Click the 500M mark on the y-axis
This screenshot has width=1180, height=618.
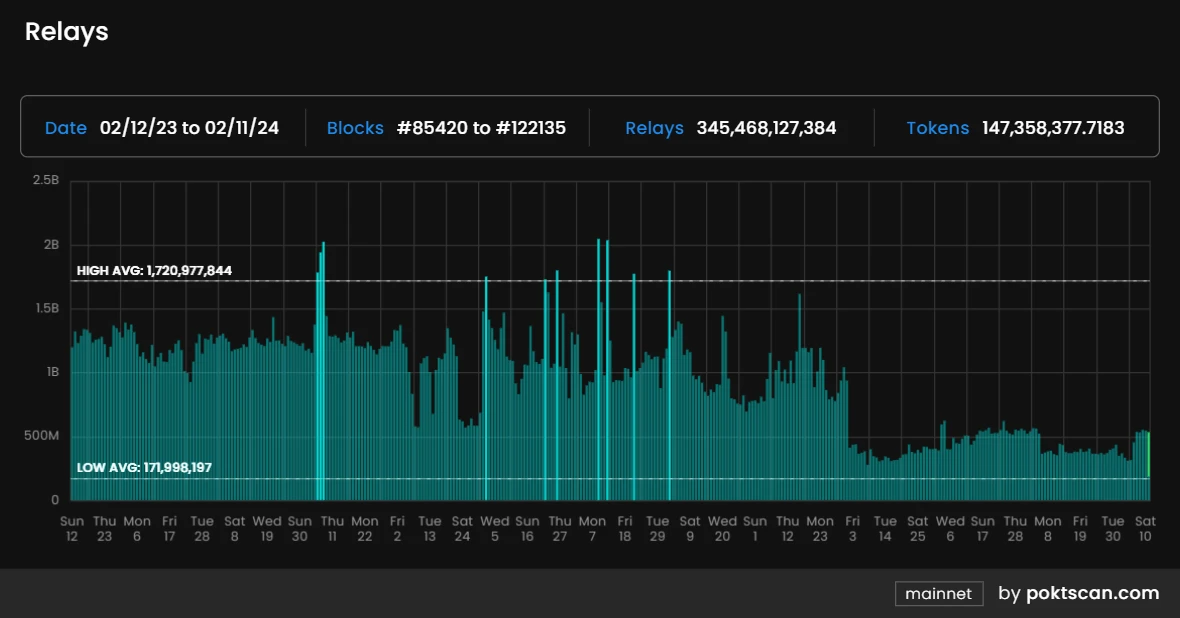click(x=42, y=436)
